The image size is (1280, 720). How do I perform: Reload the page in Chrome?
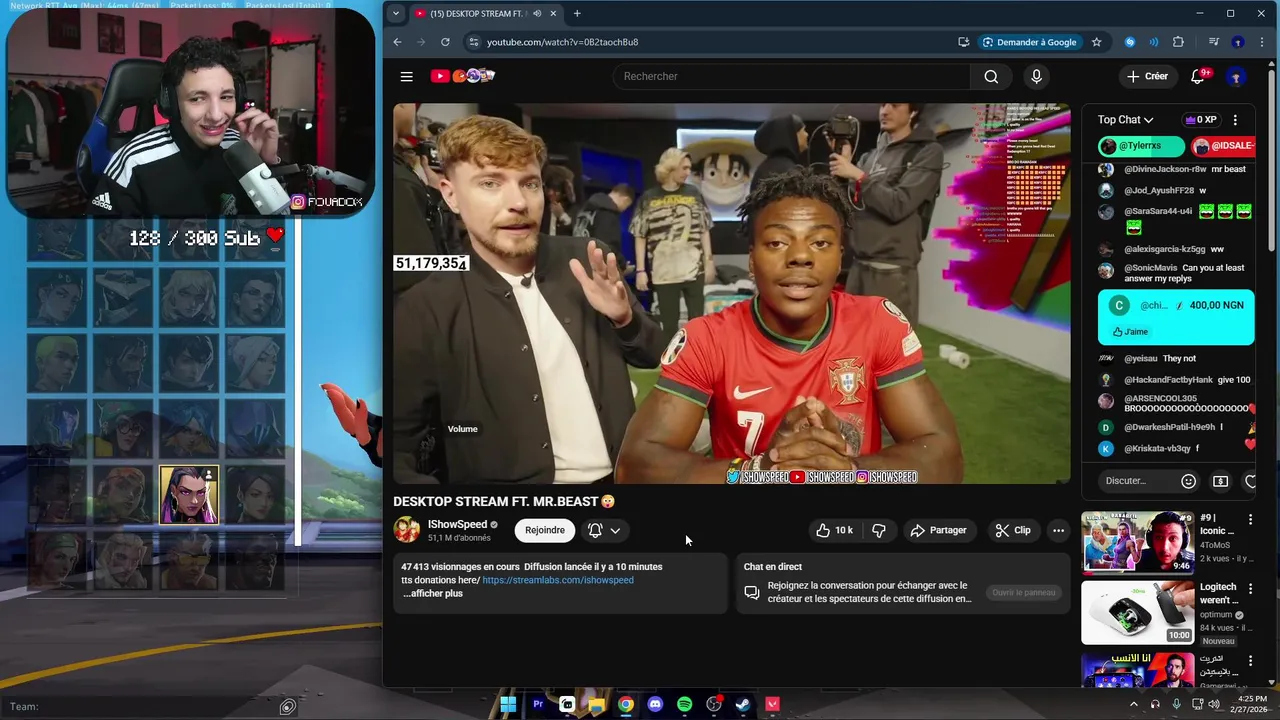(445, 42)
